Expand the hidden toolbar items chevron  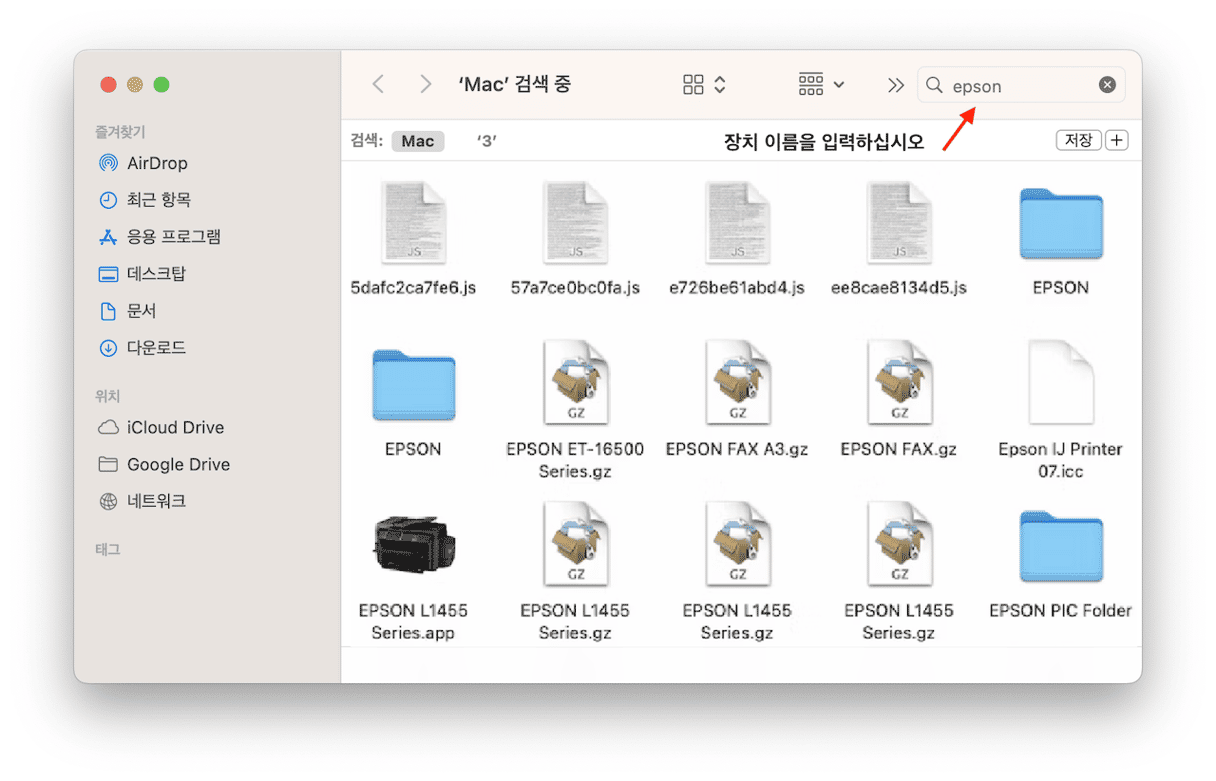(x=895, y=85)
